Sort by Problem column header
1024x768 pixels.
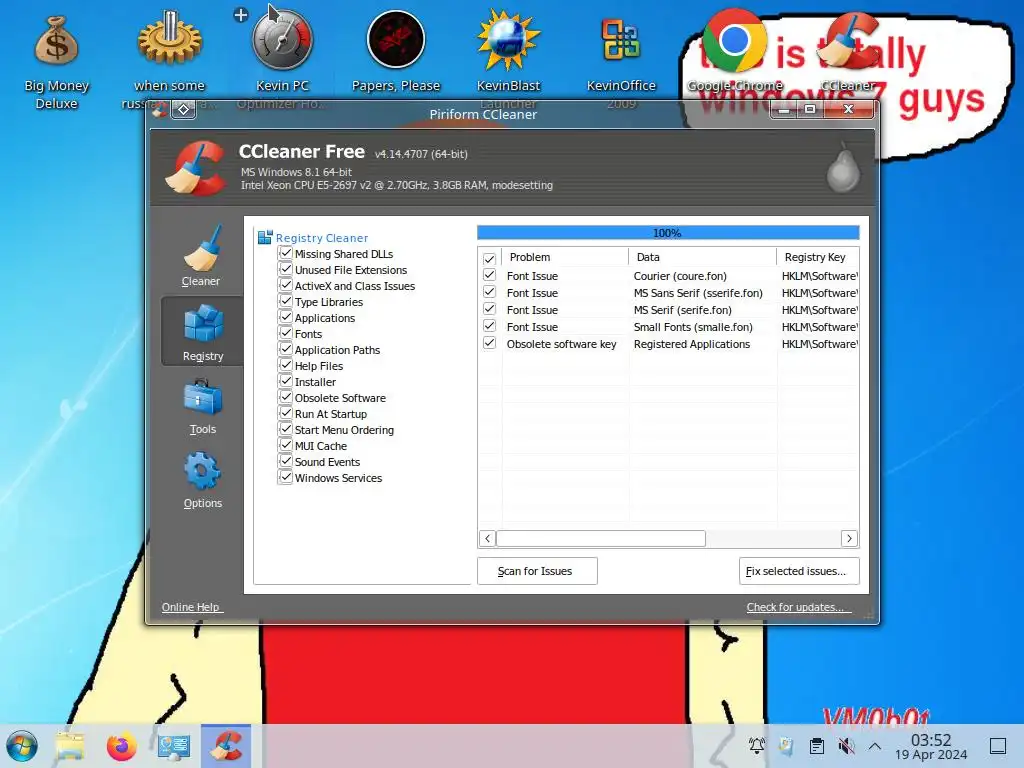[x=565, y=257]
